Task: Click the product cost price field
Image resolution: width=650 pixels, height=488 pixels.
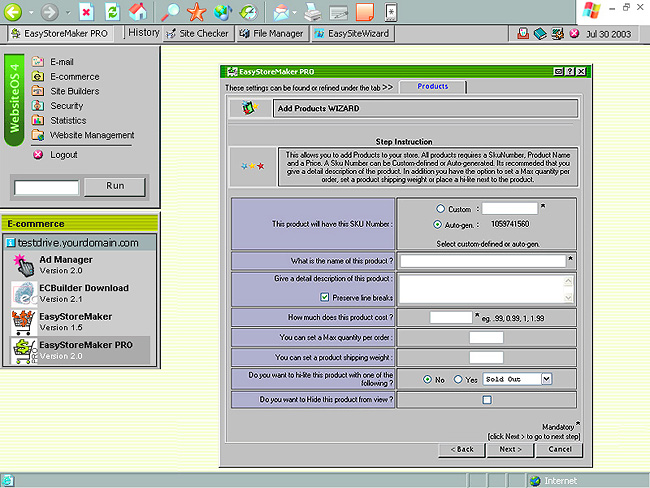Action: [x=451, y=318]
